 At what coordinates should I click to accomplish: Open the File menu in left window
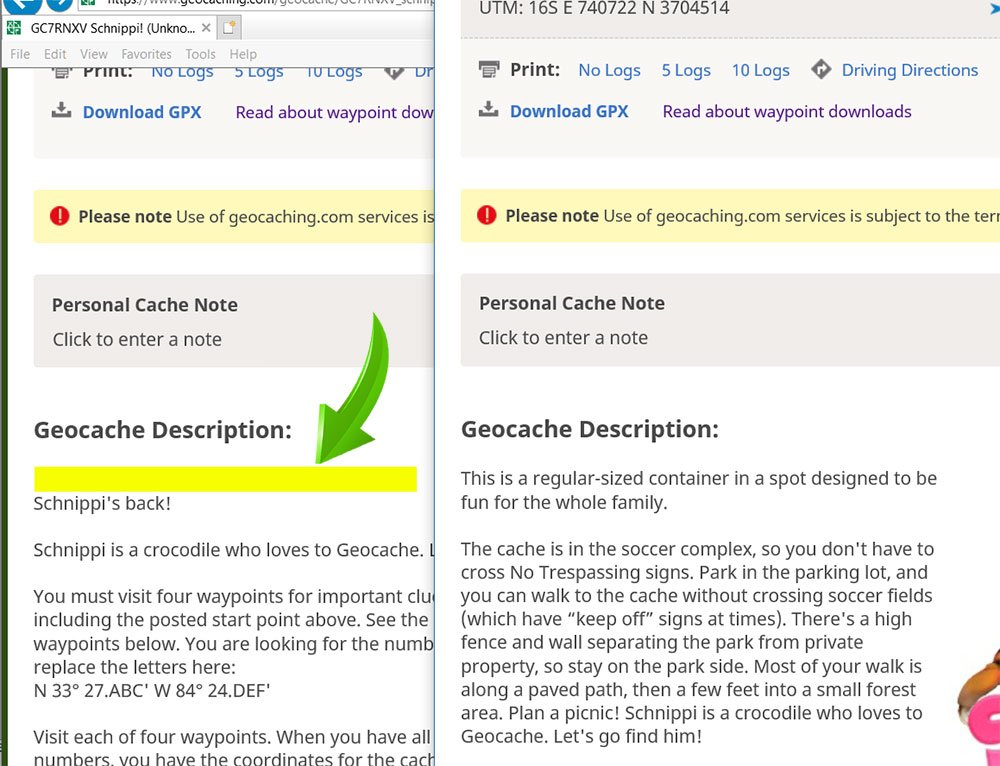tap(20, 54)
